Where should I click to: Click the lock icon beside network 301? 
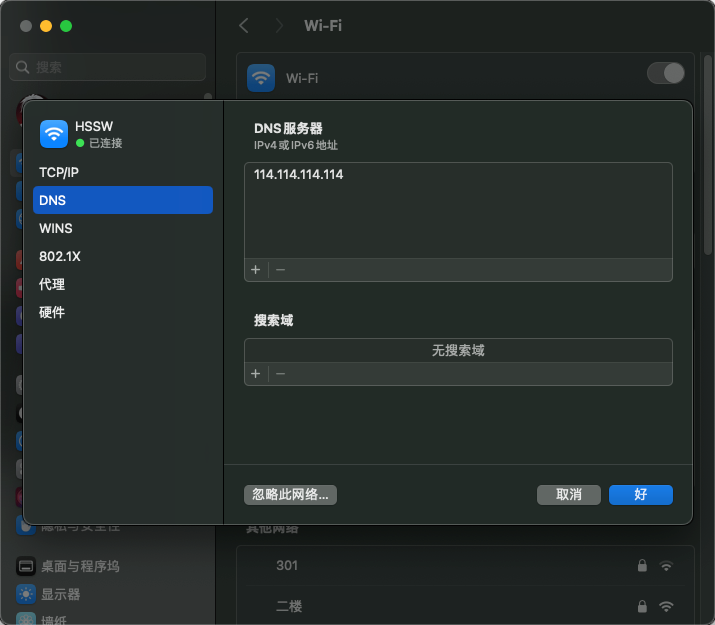coord(642,566)
